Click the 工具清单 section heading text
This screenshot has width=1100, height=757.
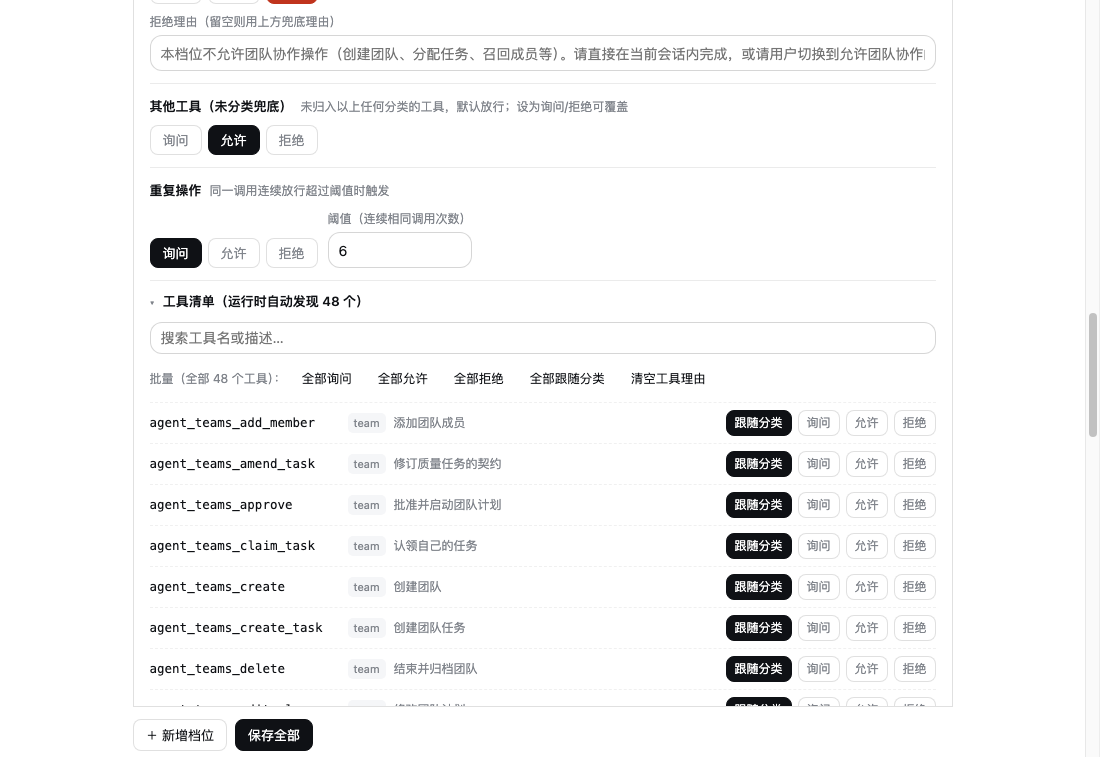pyautogui.click(x=262, y=302)
